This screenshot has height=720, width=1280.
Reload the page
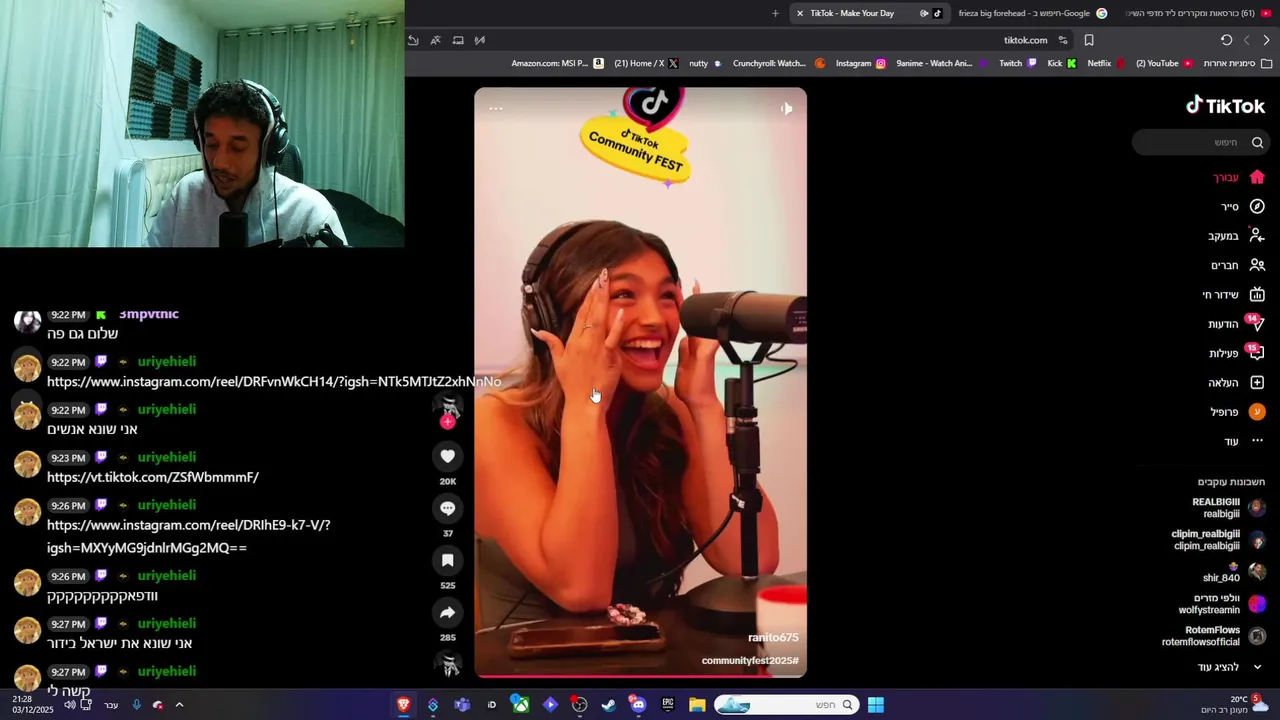[1226, 40]
